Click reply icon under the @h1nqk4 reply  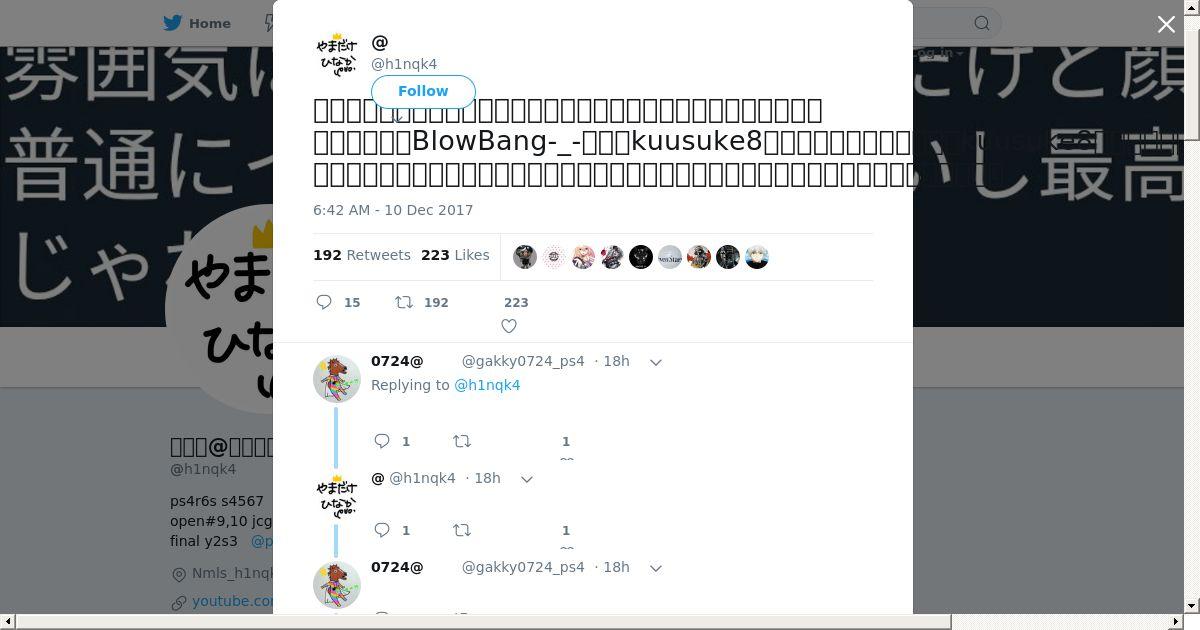point(382,530)
